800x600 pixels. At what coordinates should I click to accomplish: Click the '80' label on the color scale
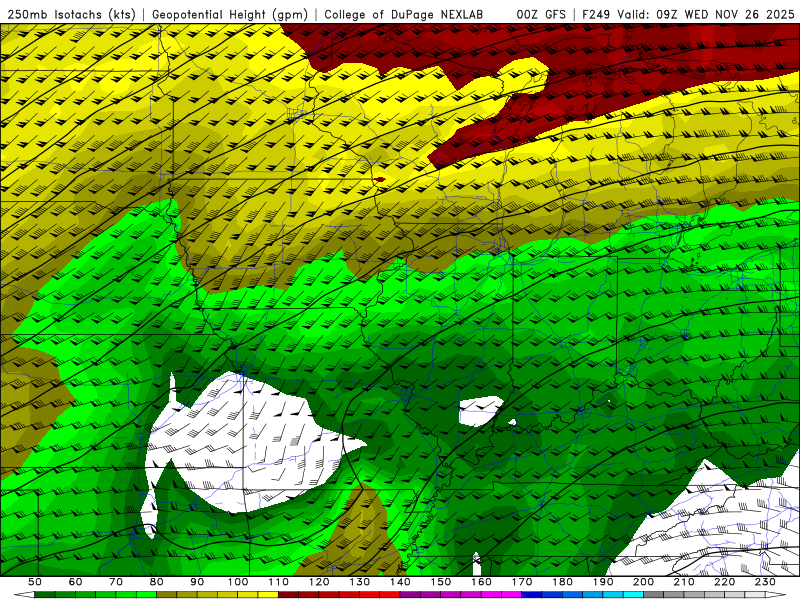(x=157, y=582)
